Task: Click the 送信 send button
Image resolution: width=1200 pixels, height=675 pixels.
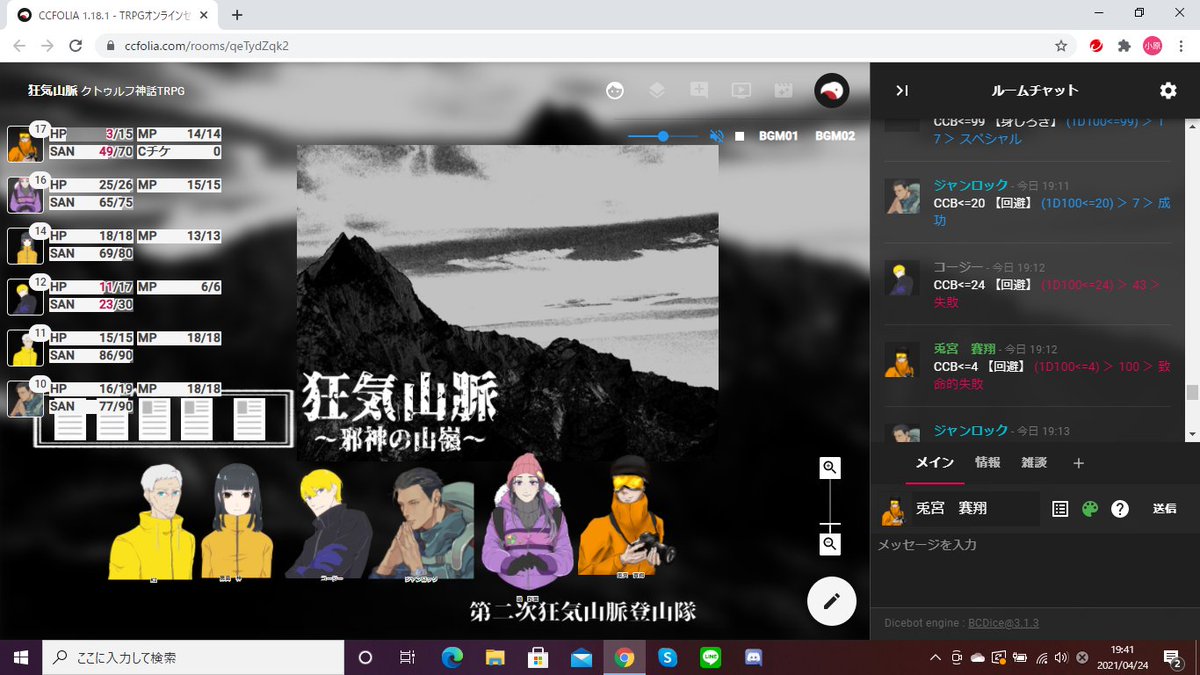Action: 1165,508
